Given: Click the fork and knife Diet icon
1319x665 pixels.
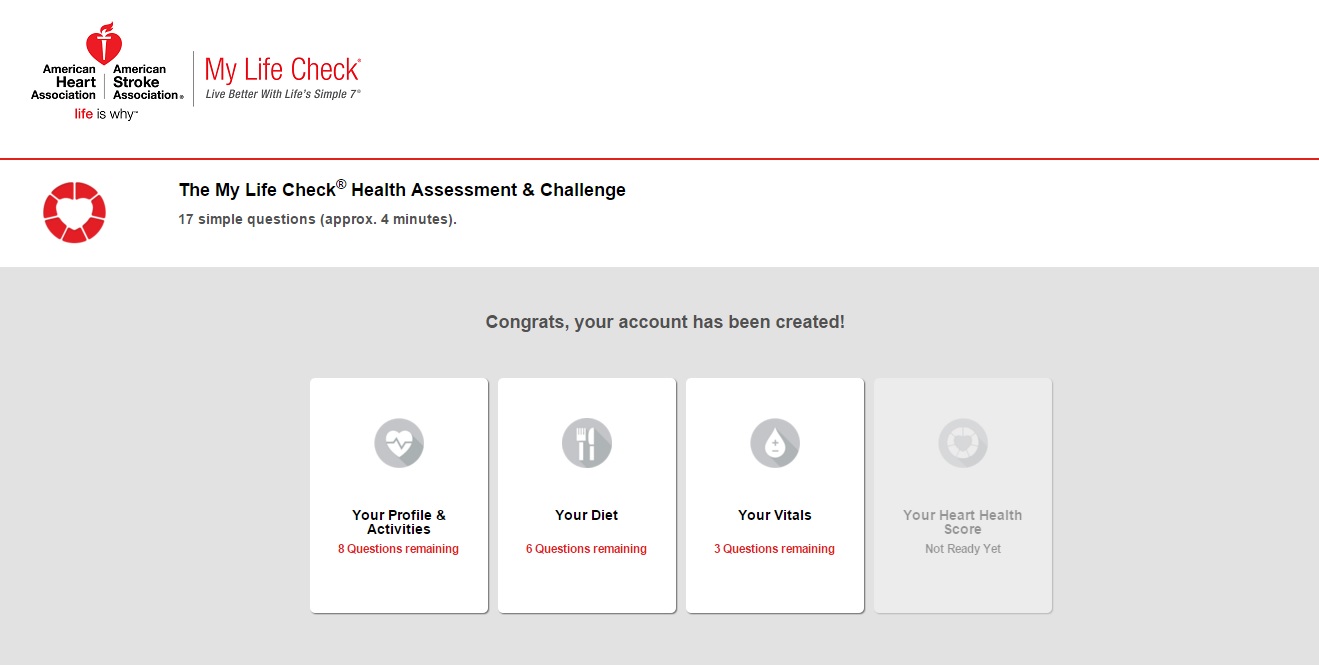Looking at the screenshot, I should click(587, 443).
